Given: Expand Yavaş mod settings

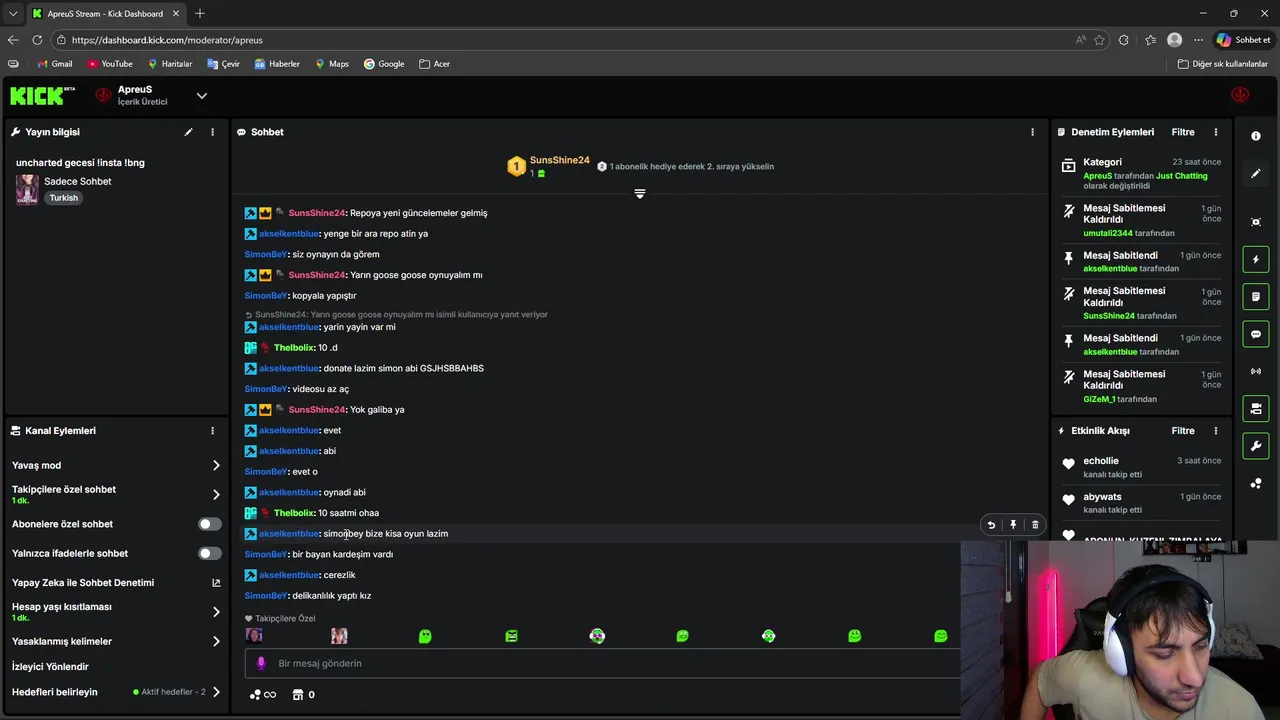Looking at the screenshot, I should pos(216,465).
